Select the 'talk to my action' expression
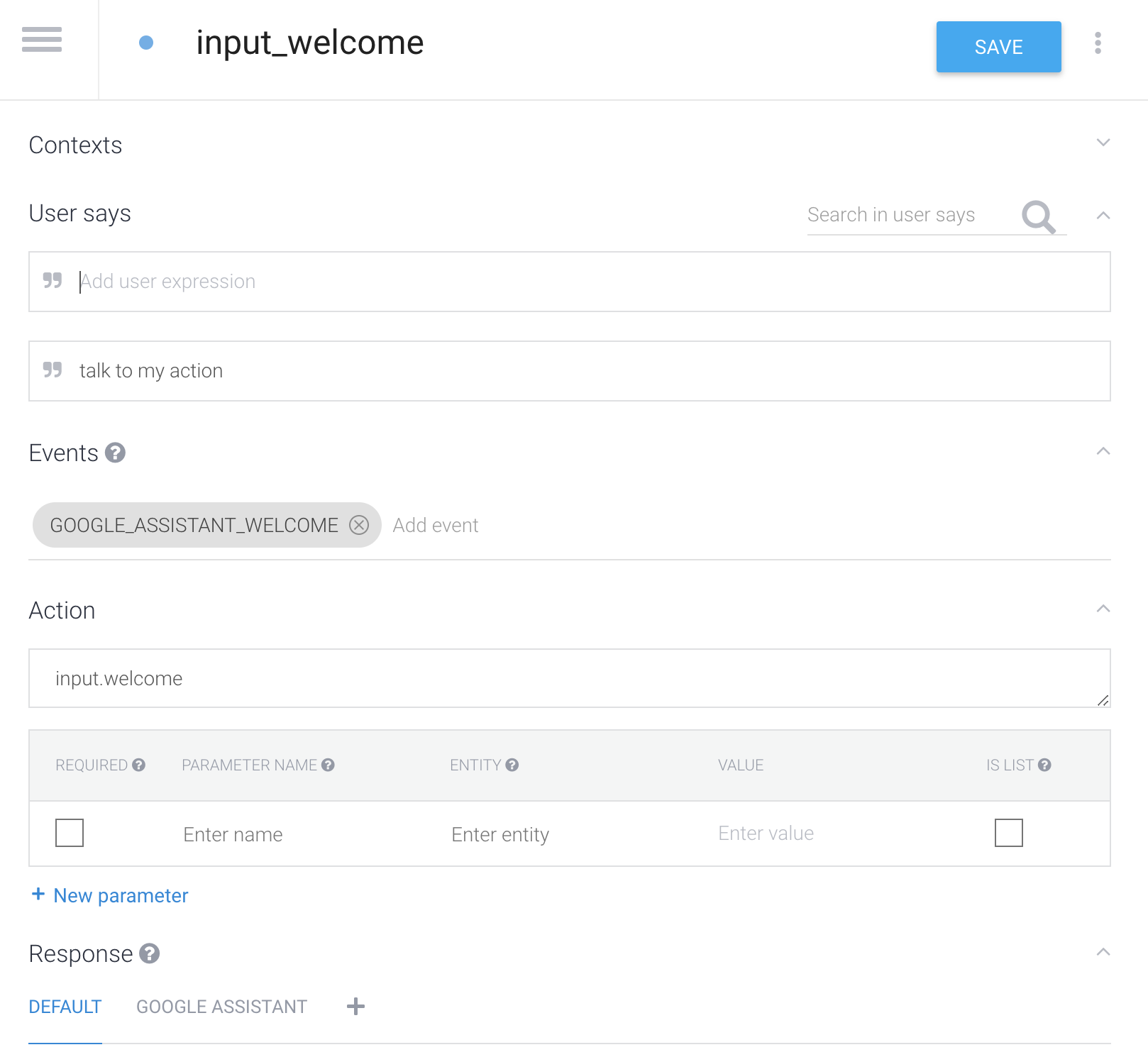This screenshot has width=1148, height=1057. tap(570, 371)
